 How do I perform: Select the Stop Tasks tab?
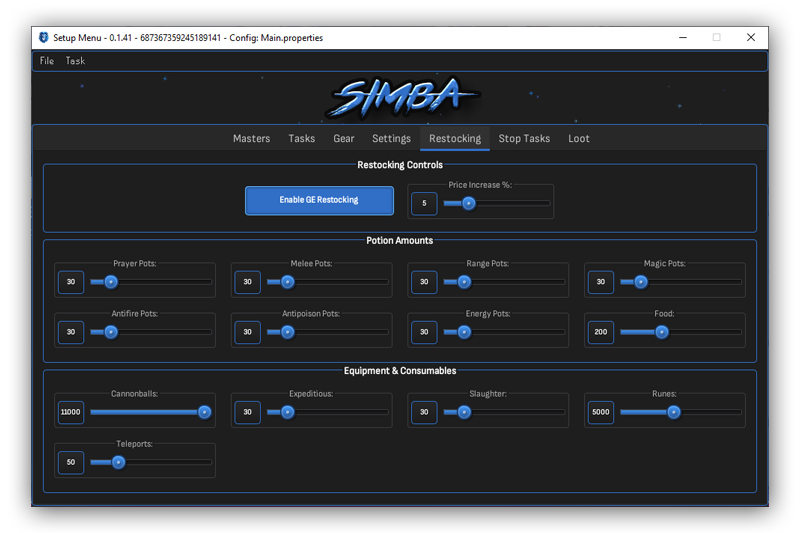tap(524, 139)
